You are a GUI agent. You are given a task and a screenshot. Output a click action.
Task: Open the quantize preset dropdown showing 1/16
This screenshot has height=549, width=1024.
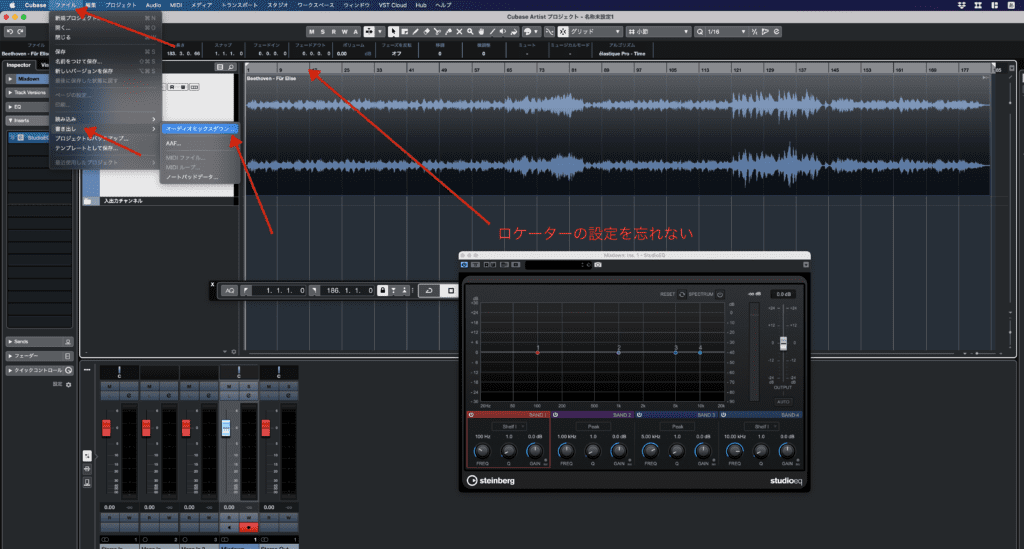pyautogui.click(x=727, y=31)
